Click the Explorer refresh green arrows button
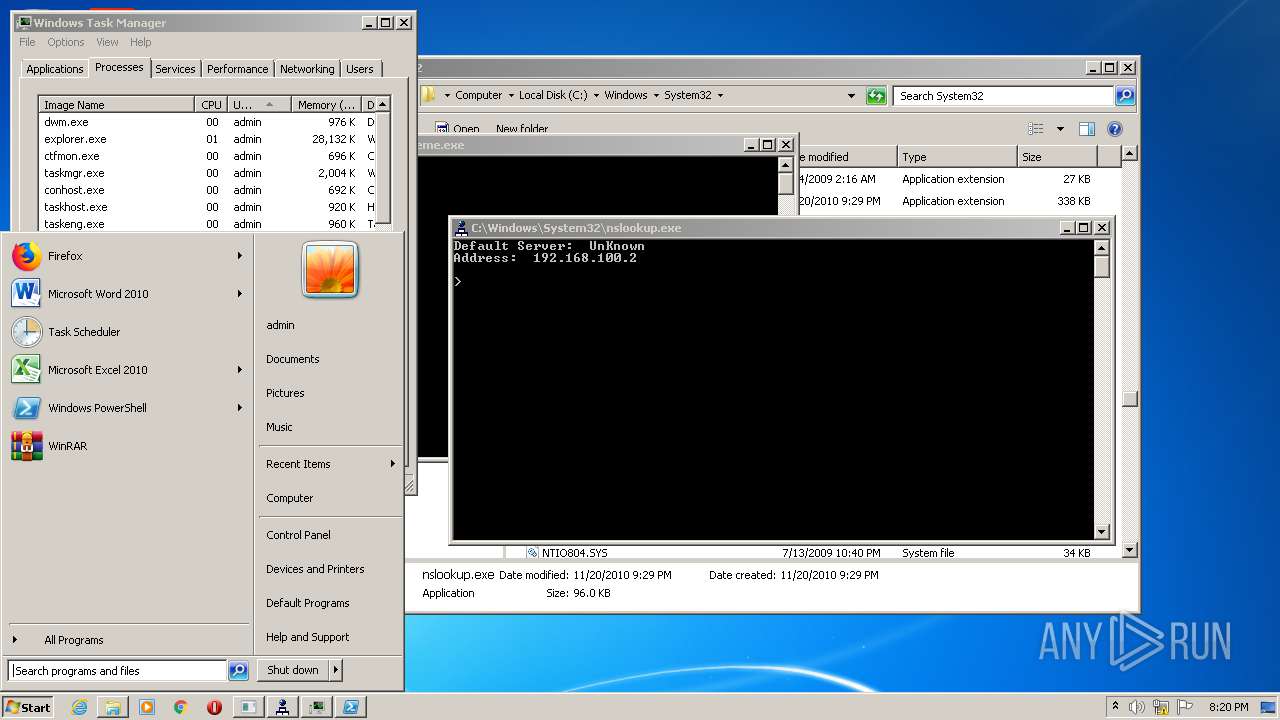This screenshot has height=720, width=1280. (876, 96)
